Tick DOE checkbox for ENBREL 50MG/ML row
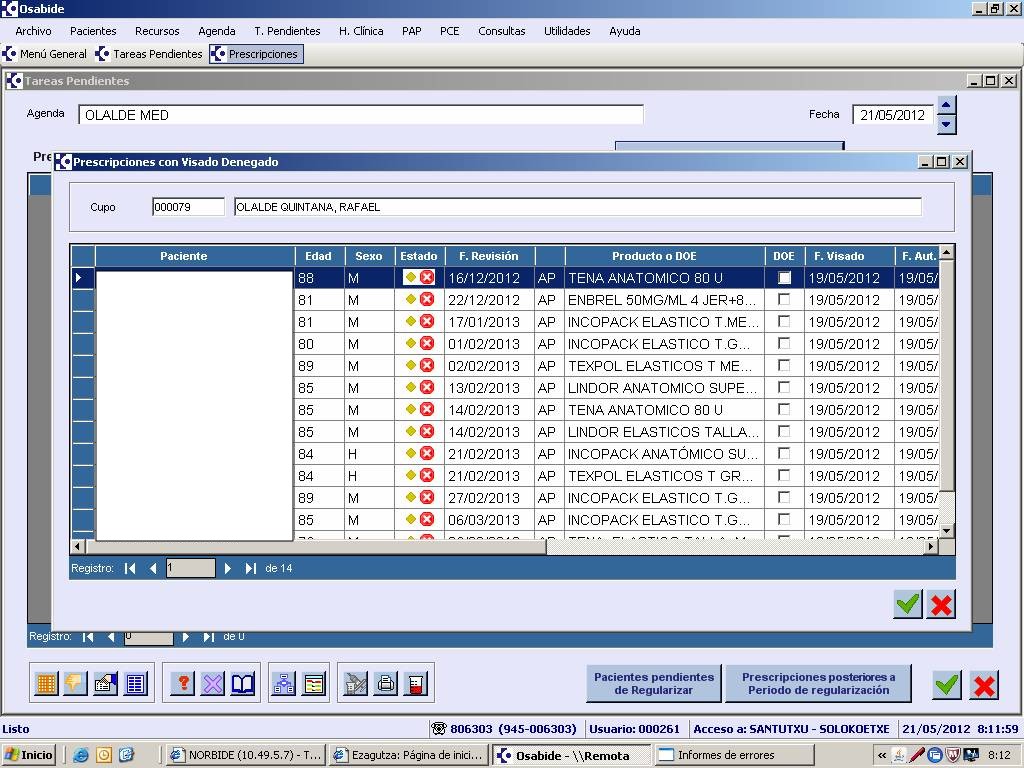Viewport: 1024px width, 768px height. tap(784, 299)
